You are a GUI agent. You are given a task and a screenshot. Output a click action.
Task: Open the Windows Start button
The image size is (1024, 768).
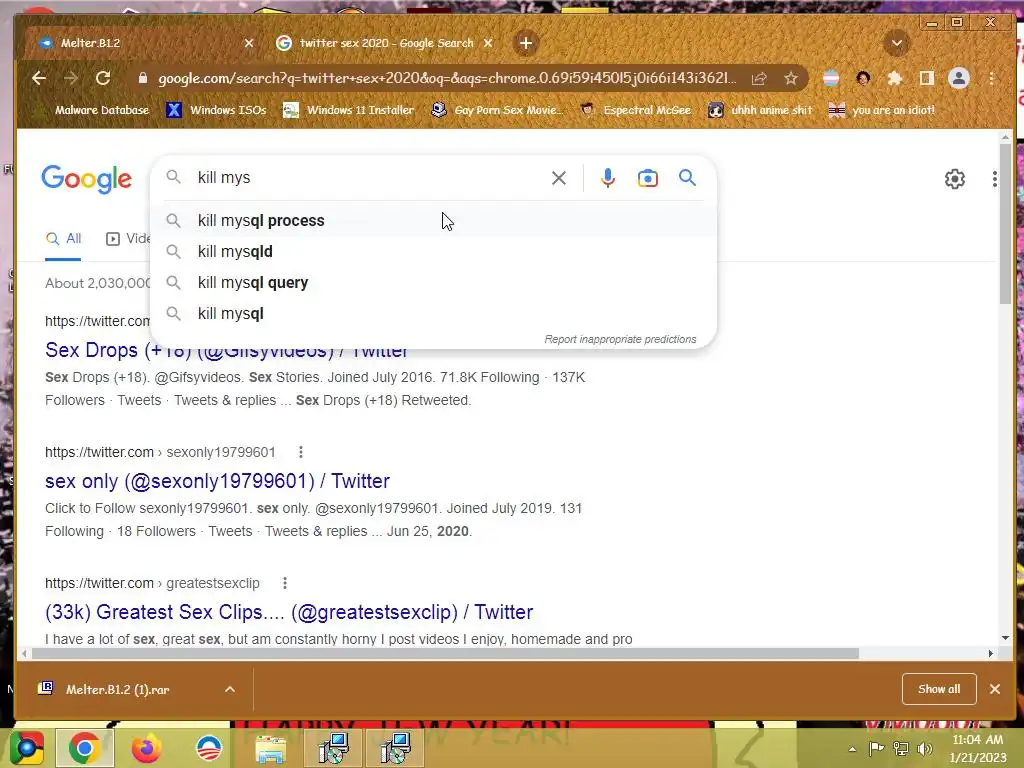click(x=26, y=748)
